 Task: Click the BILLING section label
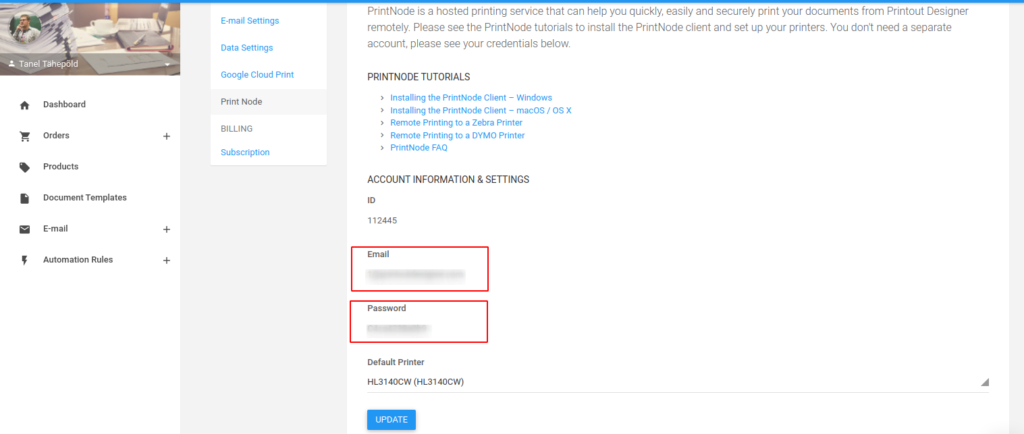click(x=236, y=129)
